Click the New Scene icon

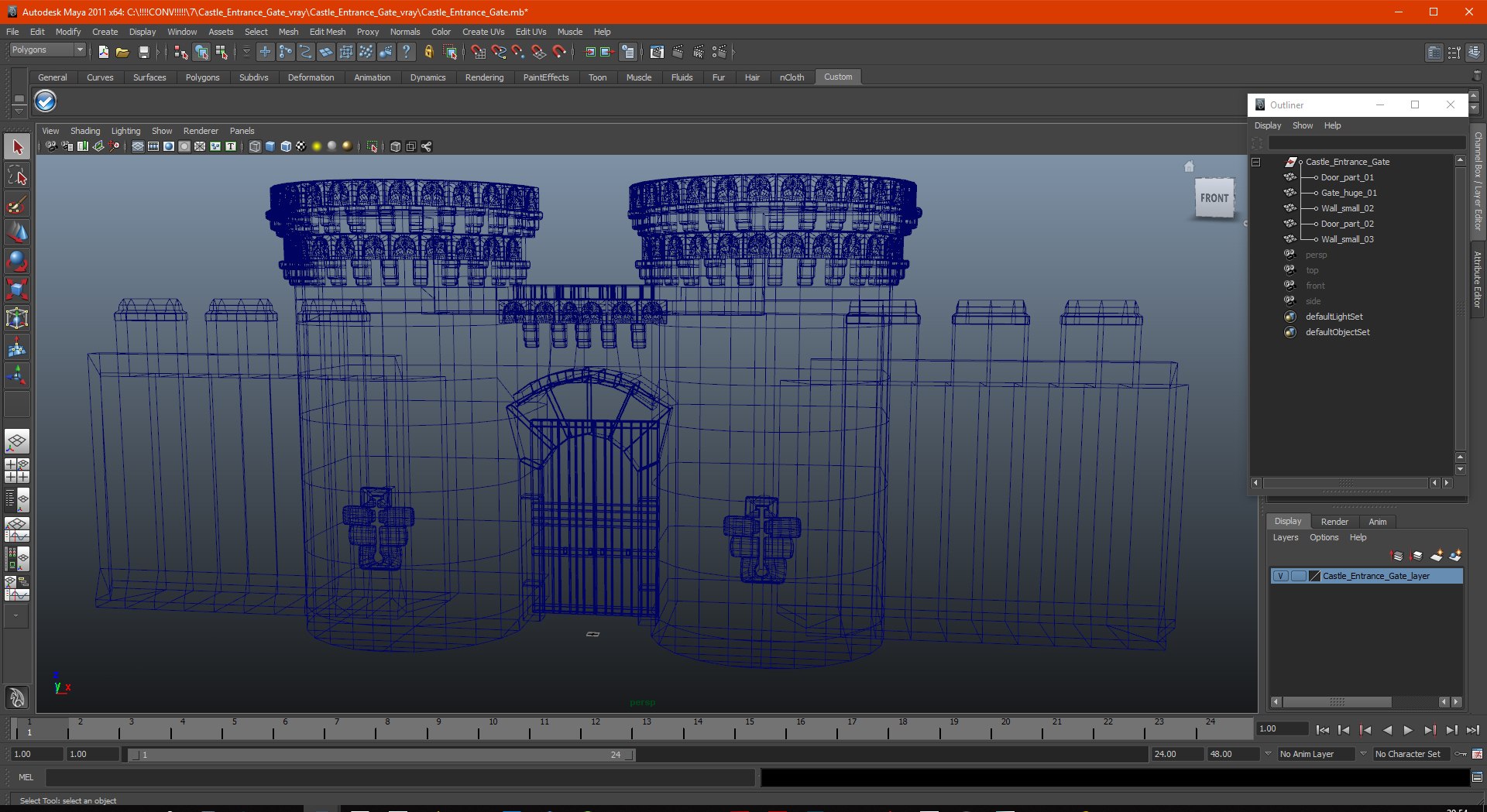[x=103, y=52]
